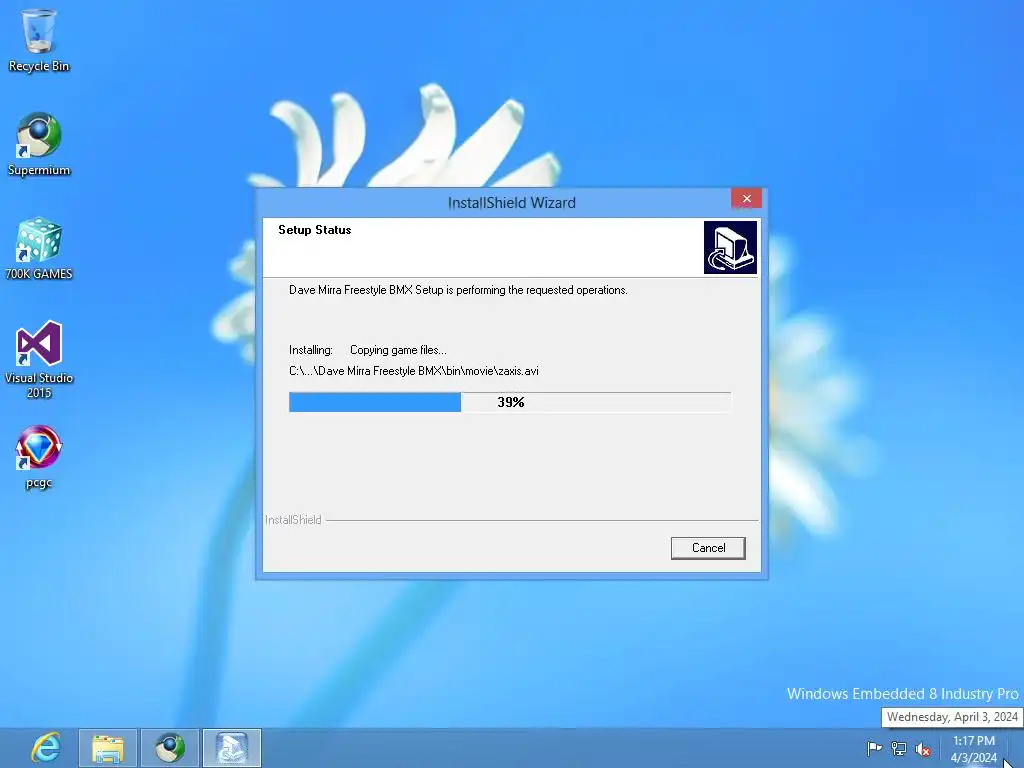
Task: Open File Explorer from the taskbar
Action: tap(108, 748)
